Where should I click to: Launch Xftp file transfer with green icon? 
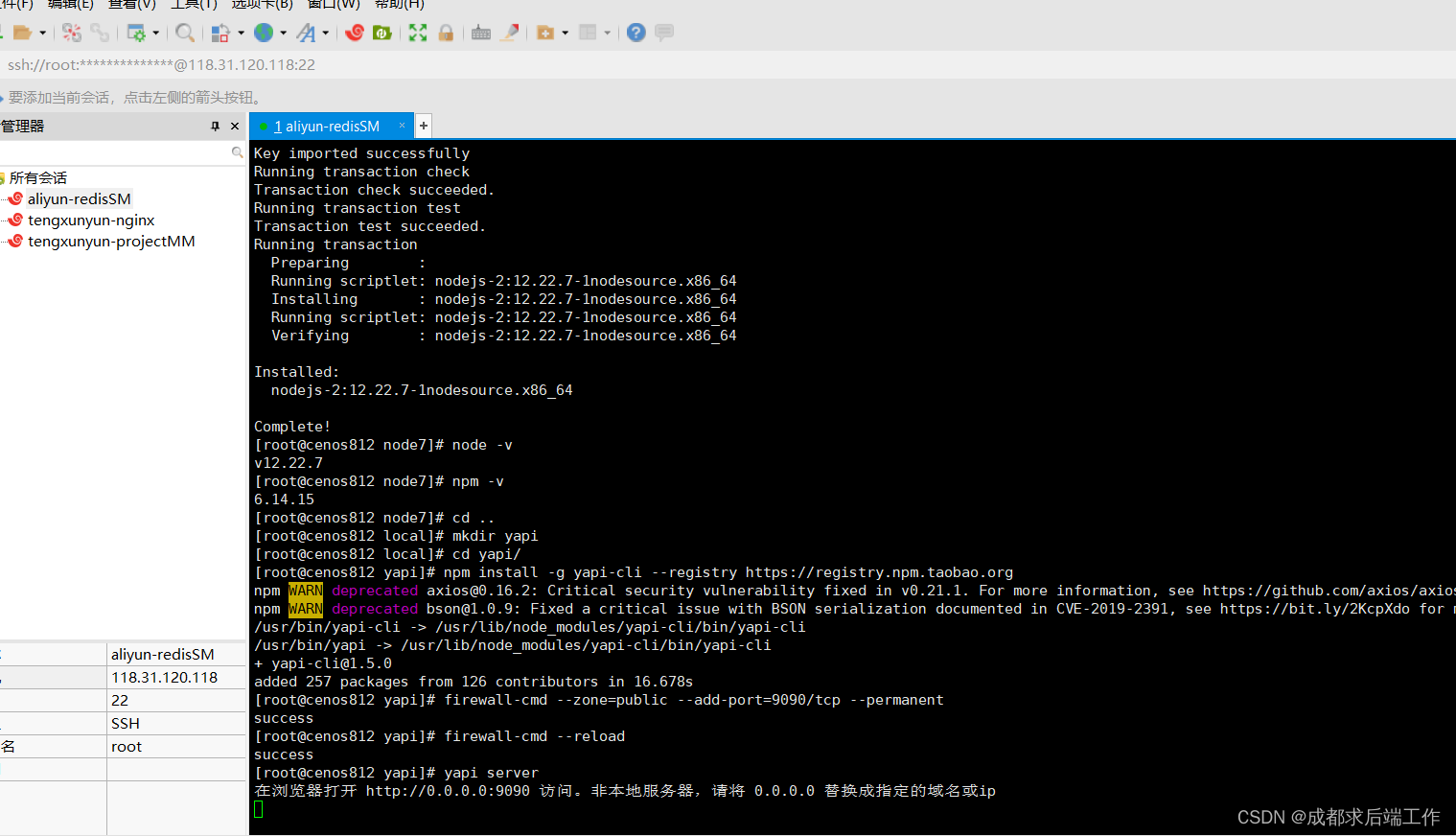point(381,32)
